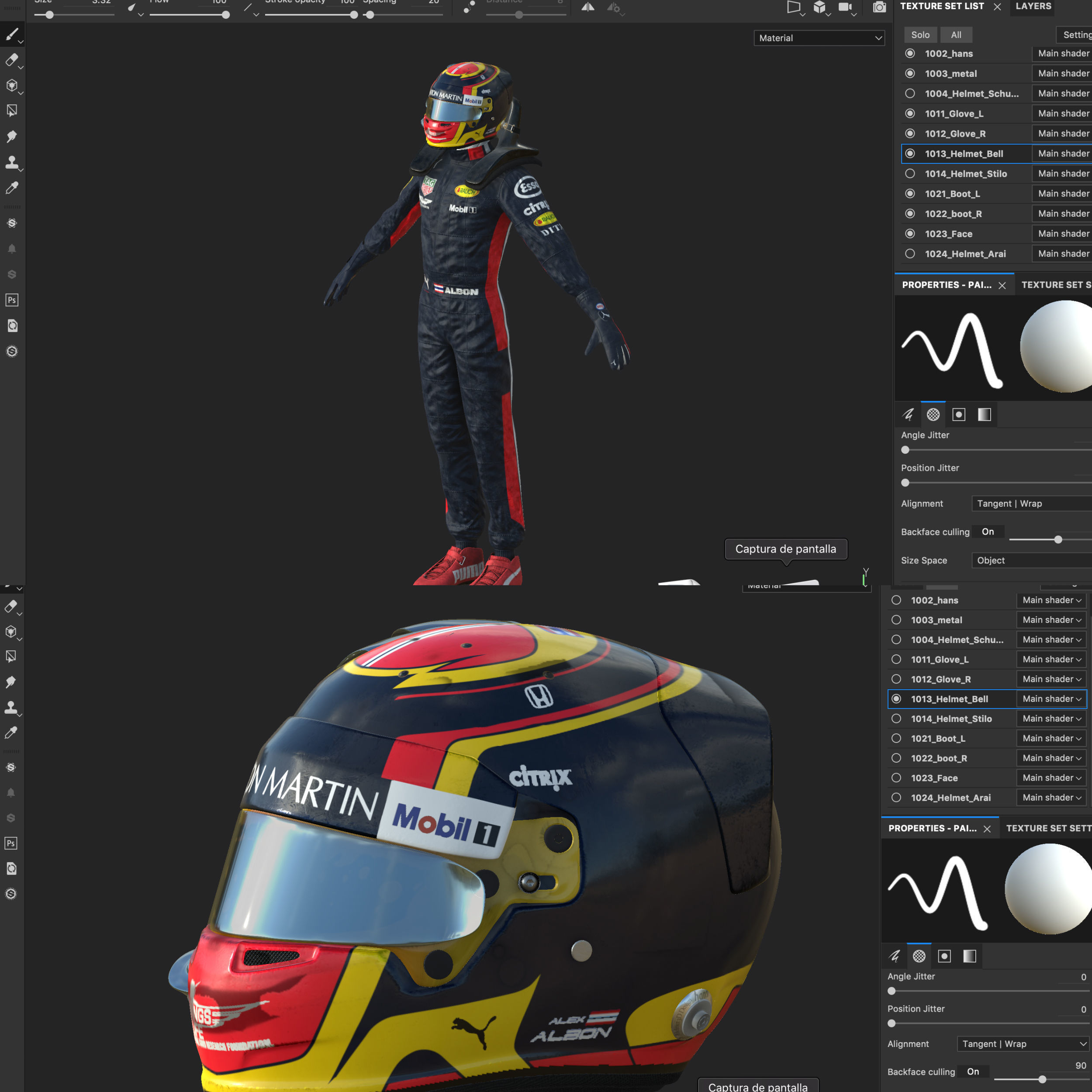Select the Eraser tool in helmet close-up view
Screen dimensions: 1092x1092
(x=11, y=606)
